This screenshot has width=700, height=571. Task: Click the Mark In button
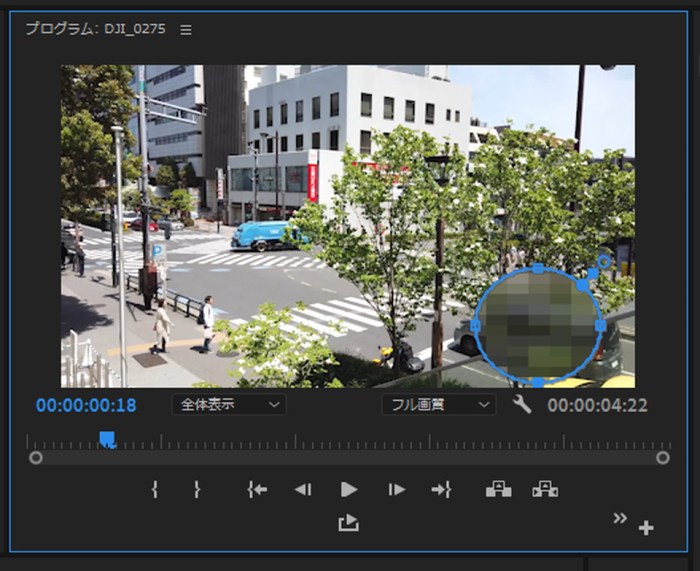[x=154, y=490]
